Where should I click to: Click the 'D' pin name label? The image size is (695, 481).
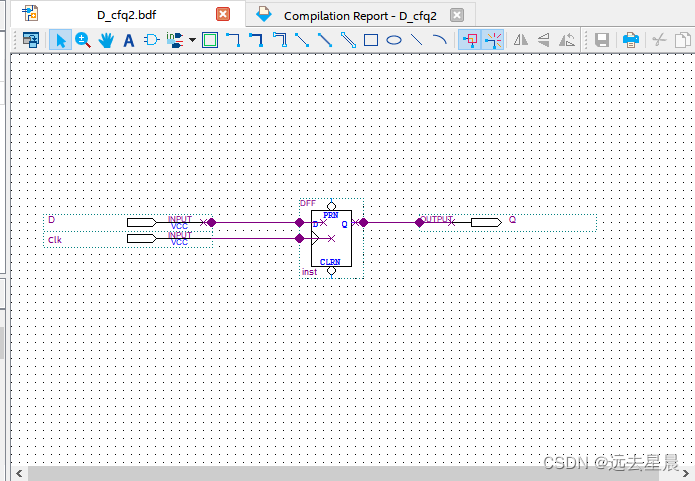pos(51,220)
